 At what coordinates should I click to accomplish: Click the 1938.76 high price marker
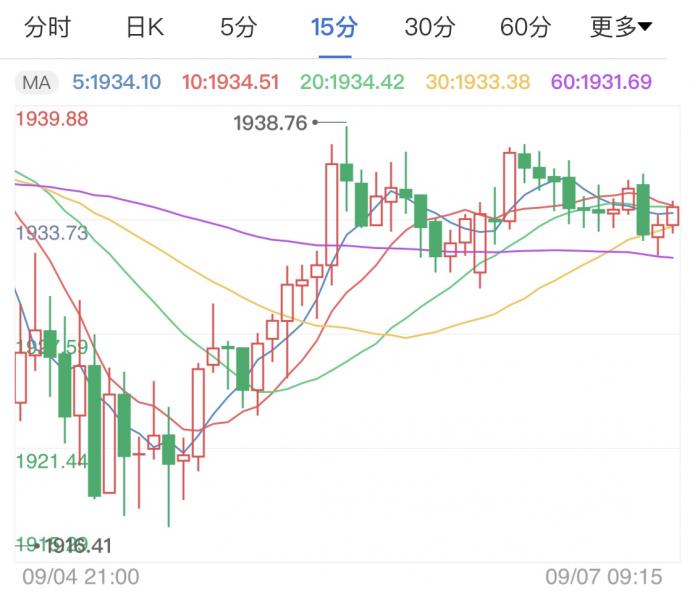271,123
